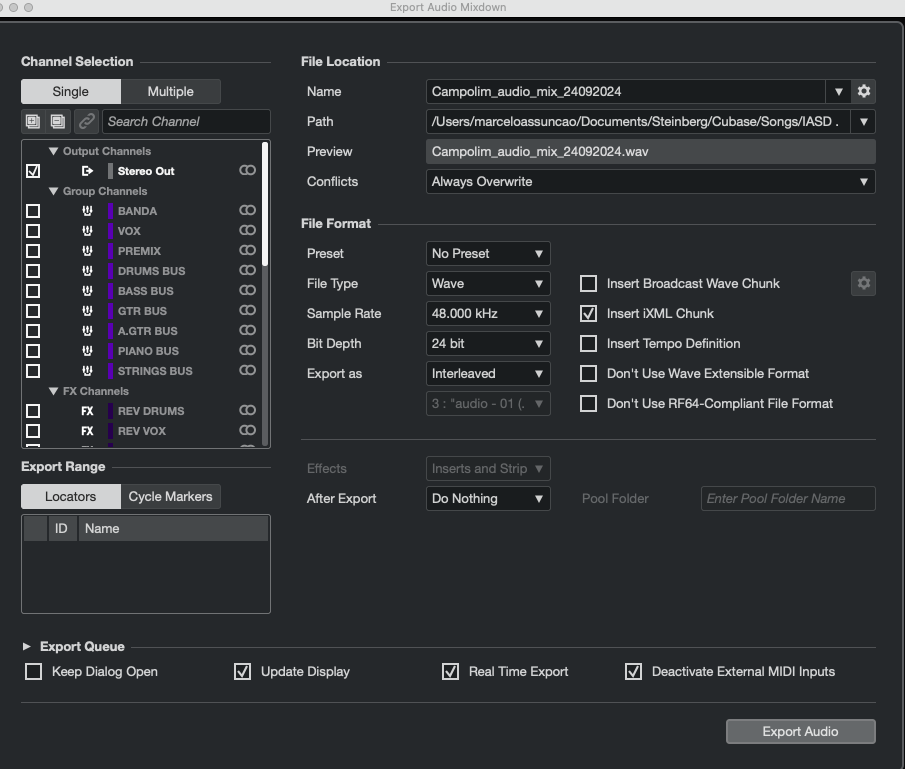This screenshot has width=905, height=769.
Task: Disable the Real Time Export checkbox
Action: pyautogui.click(x=450, y=672)
